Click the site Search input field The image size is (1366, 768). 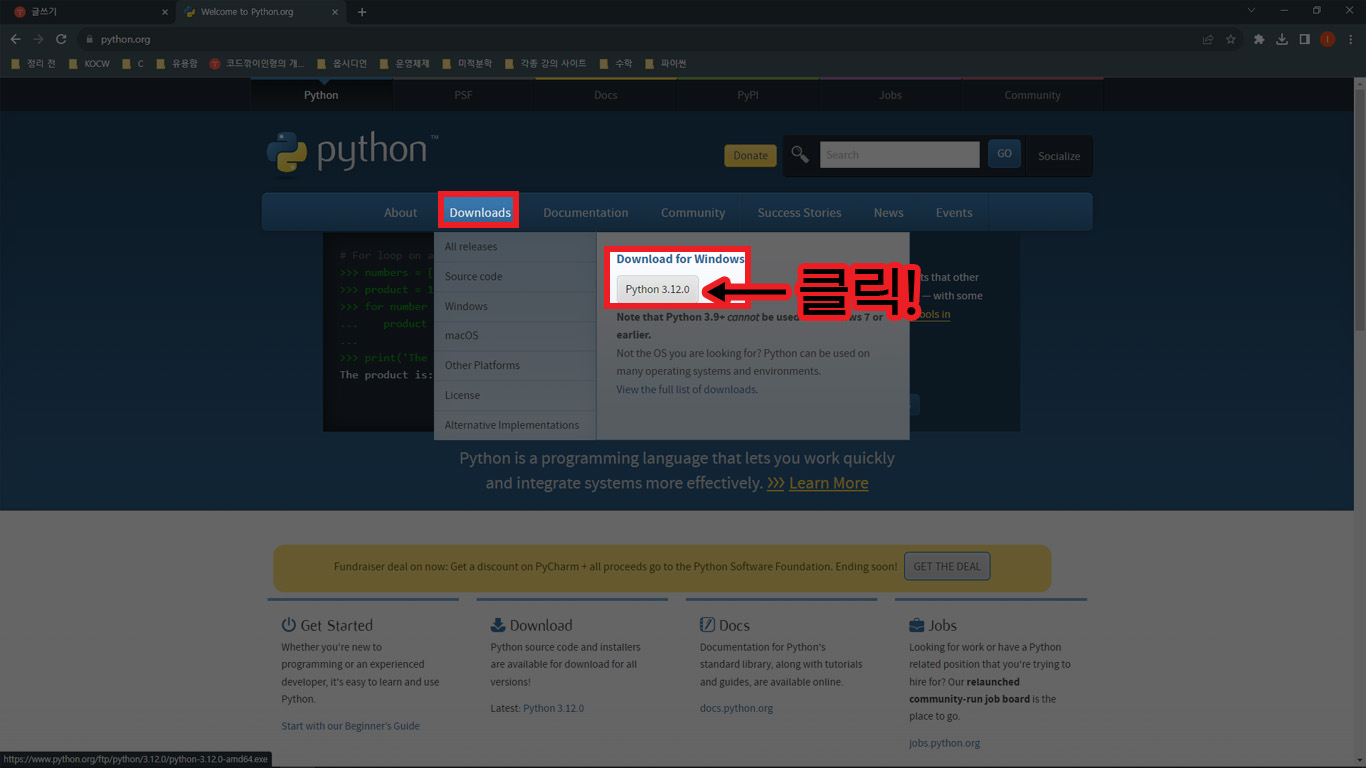[899, 154]
